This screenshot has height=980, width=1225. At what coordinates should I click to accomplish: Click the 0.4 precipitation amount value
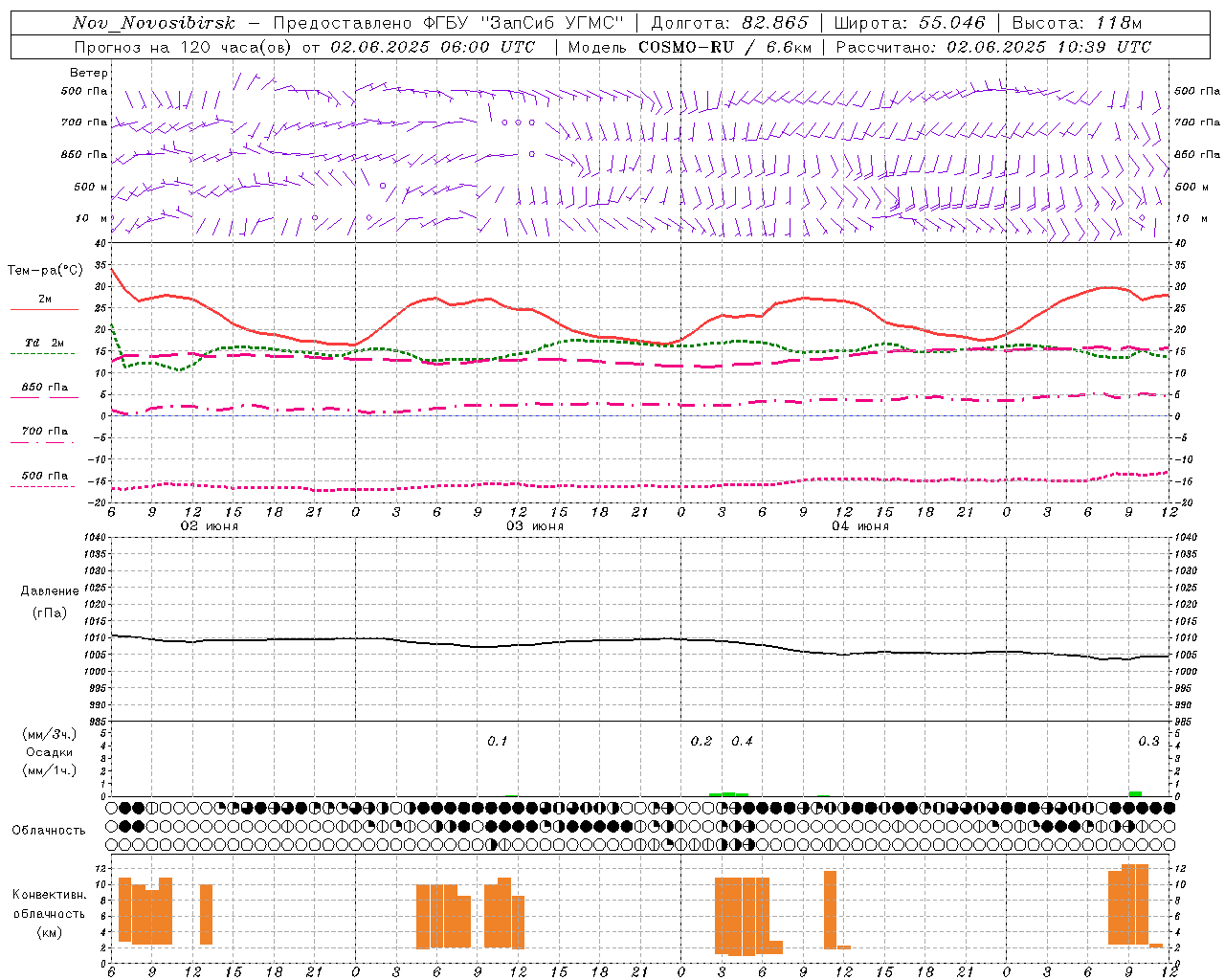pos(742,741)
